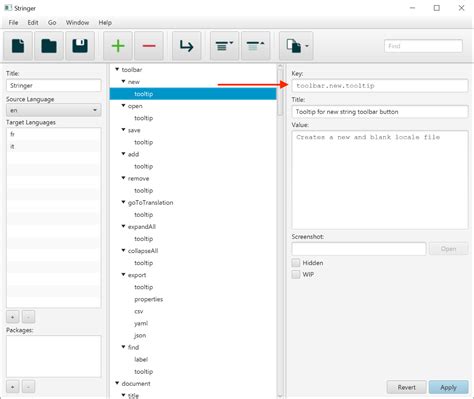The image size is (474, 399).
Task: Click the Apply button
Action: (x=448, y=387)
